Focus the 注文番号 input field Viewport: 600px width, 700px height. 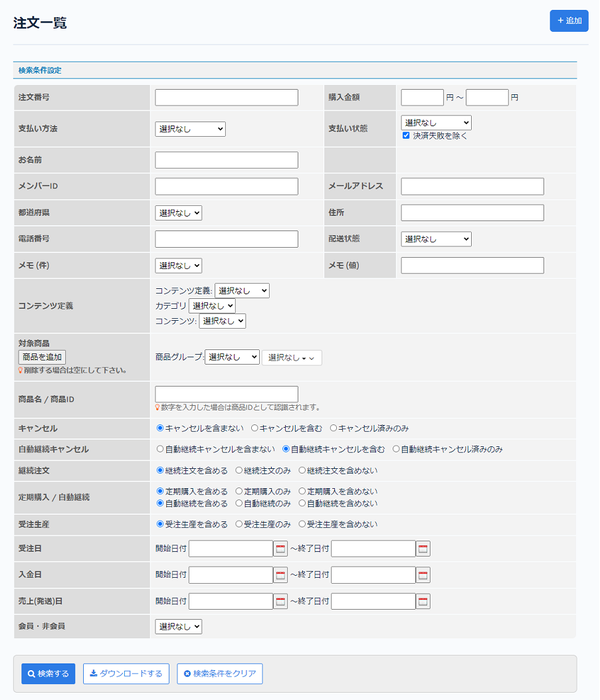click(x=227, y=97)
